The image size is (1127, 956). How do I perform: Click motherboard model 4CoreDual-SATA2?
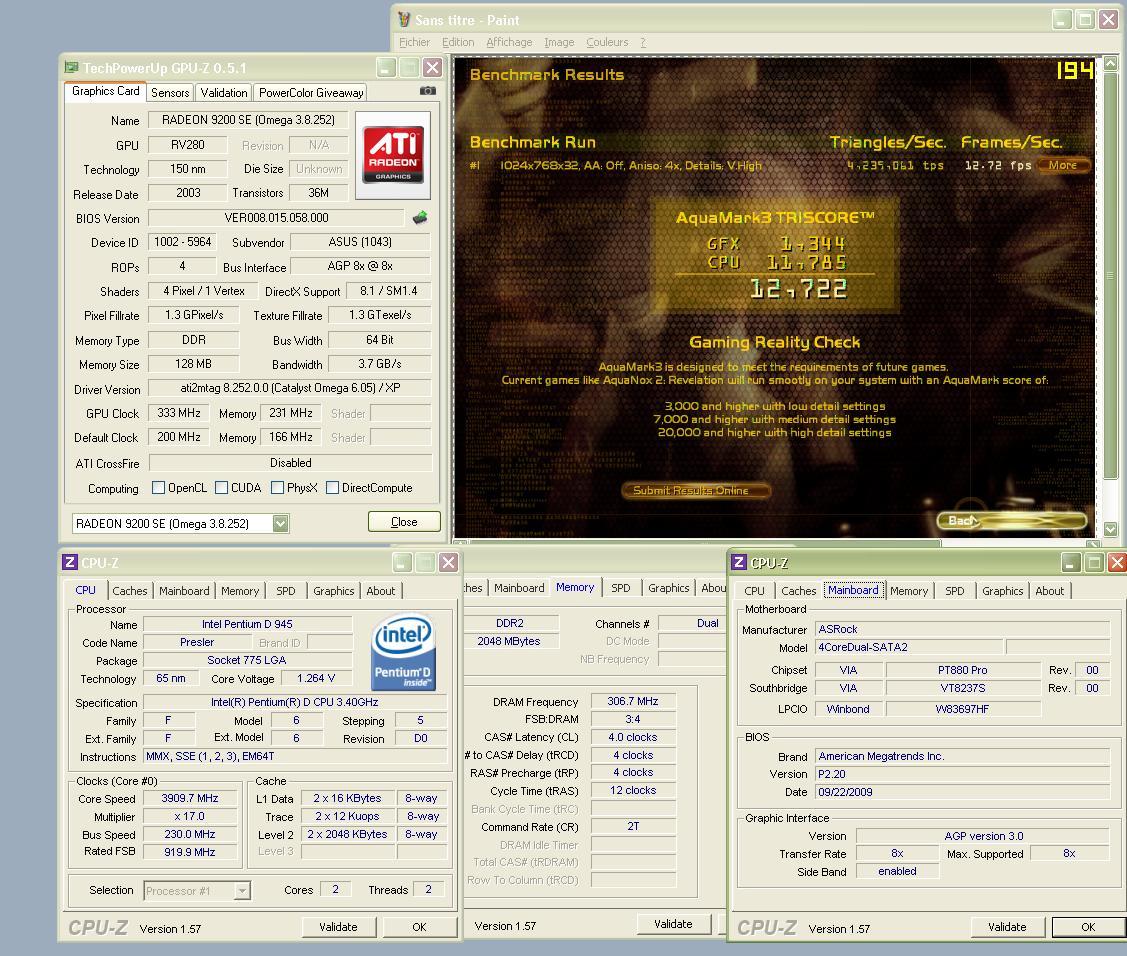908,647
